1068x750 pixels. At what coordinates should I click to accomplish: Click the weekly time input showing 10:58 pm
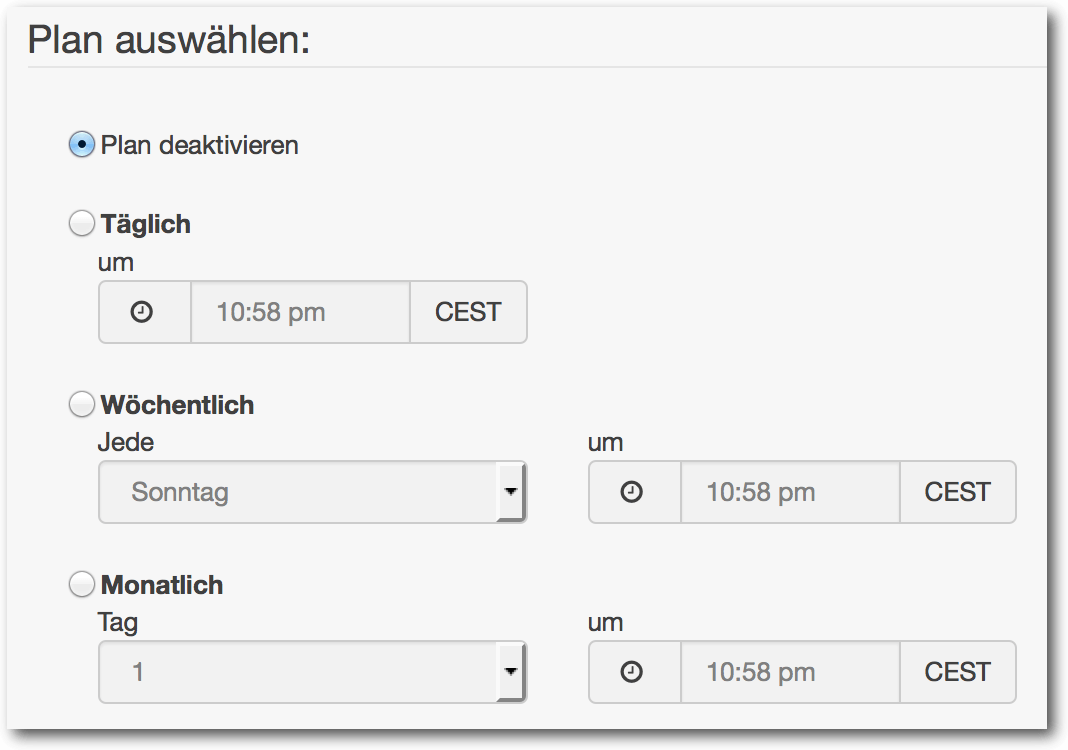[790, 492]
